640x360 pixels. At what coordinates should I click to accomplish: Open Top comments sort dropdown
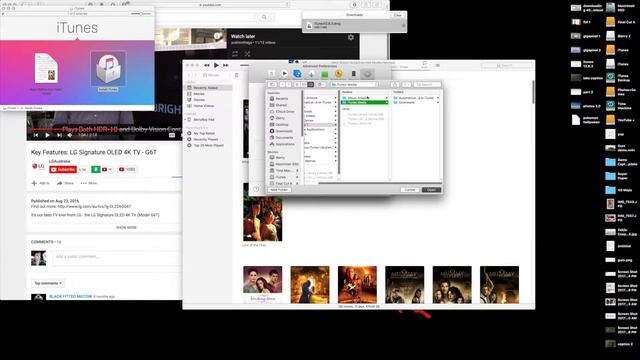pos(48,283)
